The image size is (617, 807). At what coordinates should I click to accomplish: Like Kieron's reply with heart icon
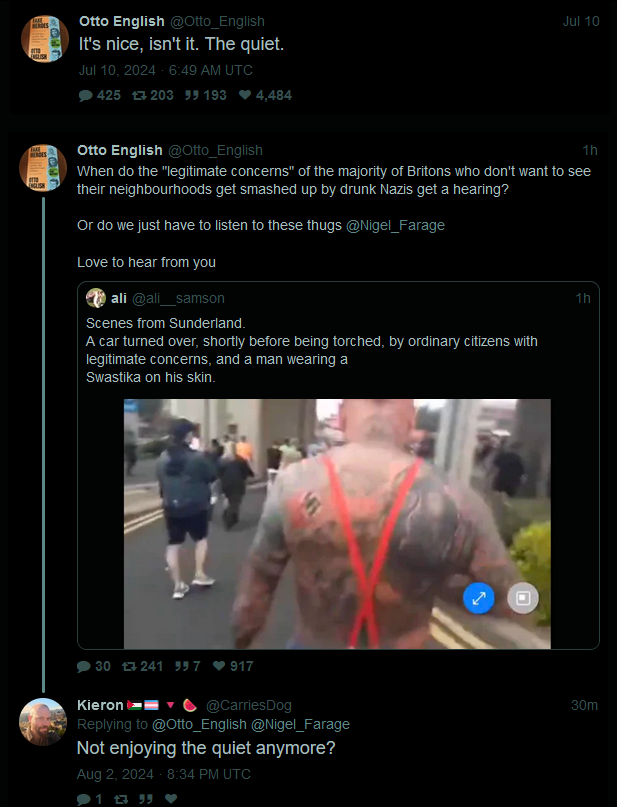(171, 799)
